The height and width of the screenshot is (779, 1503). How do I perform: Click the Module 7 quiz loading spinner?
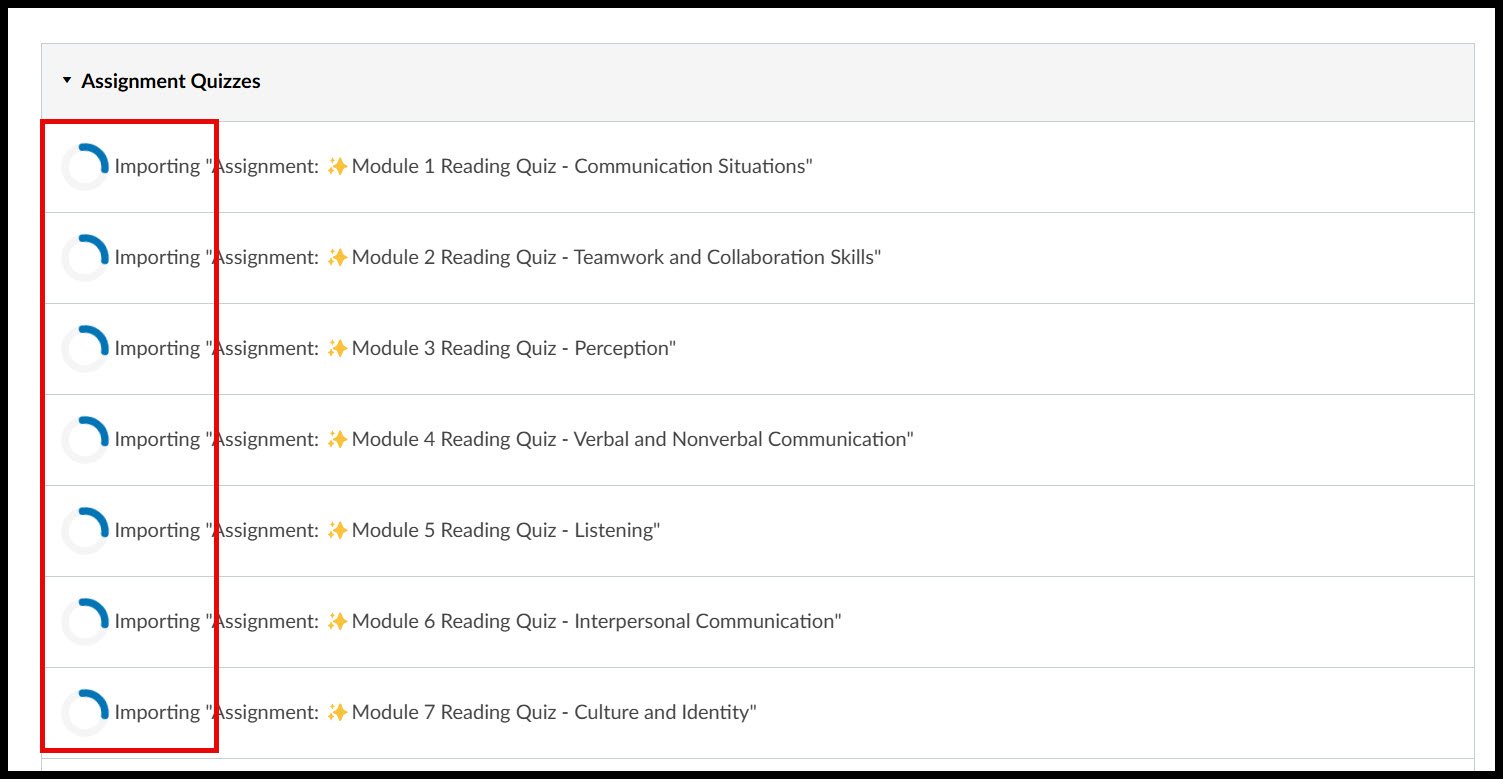tap(85, 711)
